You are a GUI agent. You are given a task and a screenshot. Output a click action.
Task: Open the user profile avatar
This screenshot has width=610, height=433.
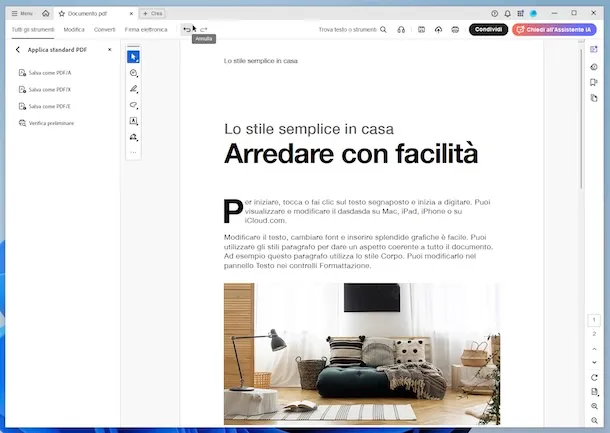click(x=533, y=14)
